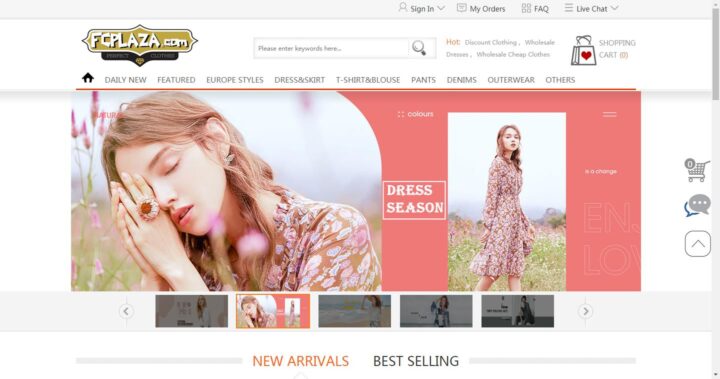Open the OUTERWEAR menu item
The image size is (720, 379).
pyautogui.click(x=511, y=80)
